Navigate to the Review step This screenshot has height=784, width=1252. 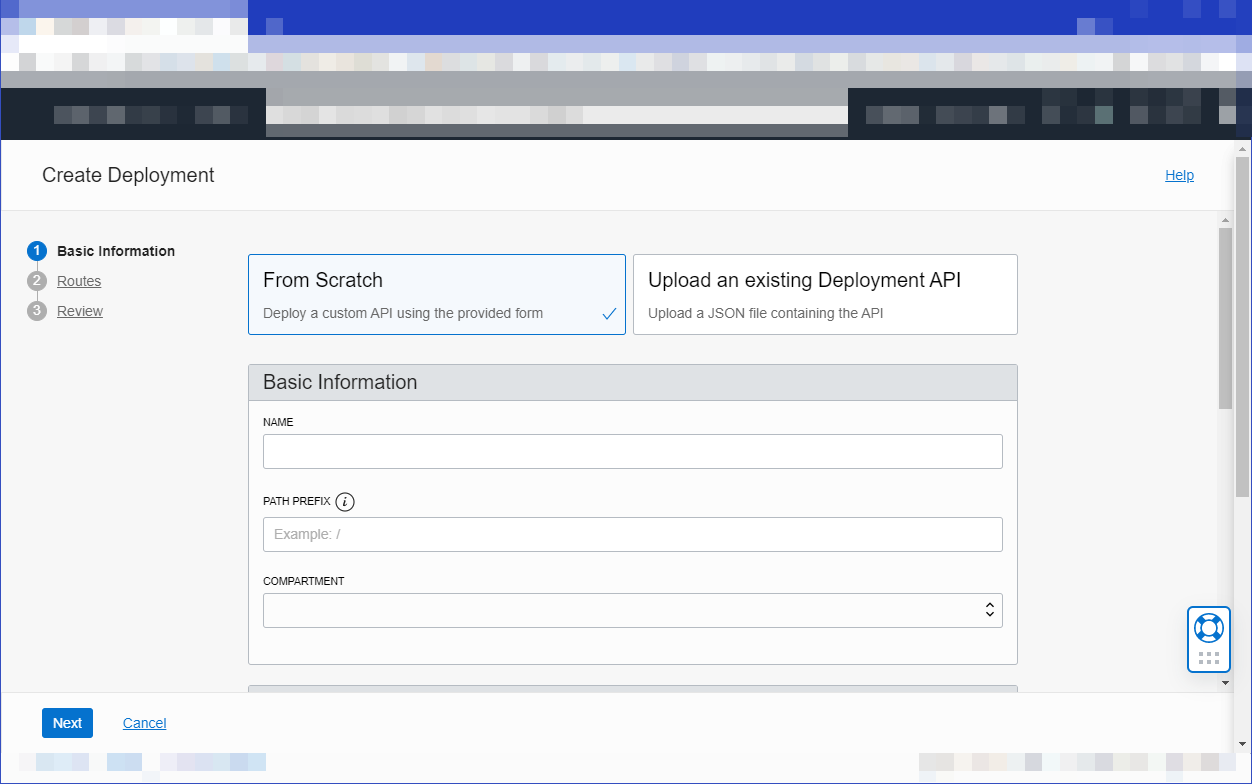click(81, 311)
